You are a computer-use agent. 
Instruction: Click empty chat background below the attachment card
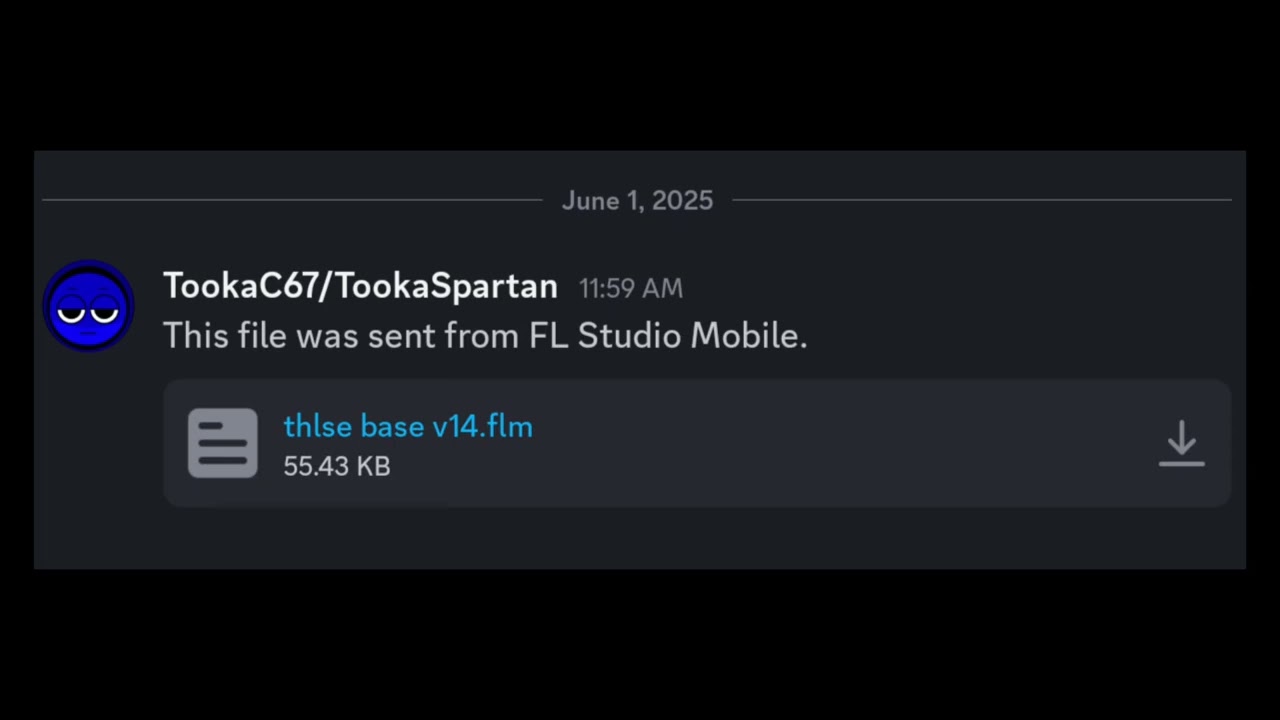(x=640, y=540)
